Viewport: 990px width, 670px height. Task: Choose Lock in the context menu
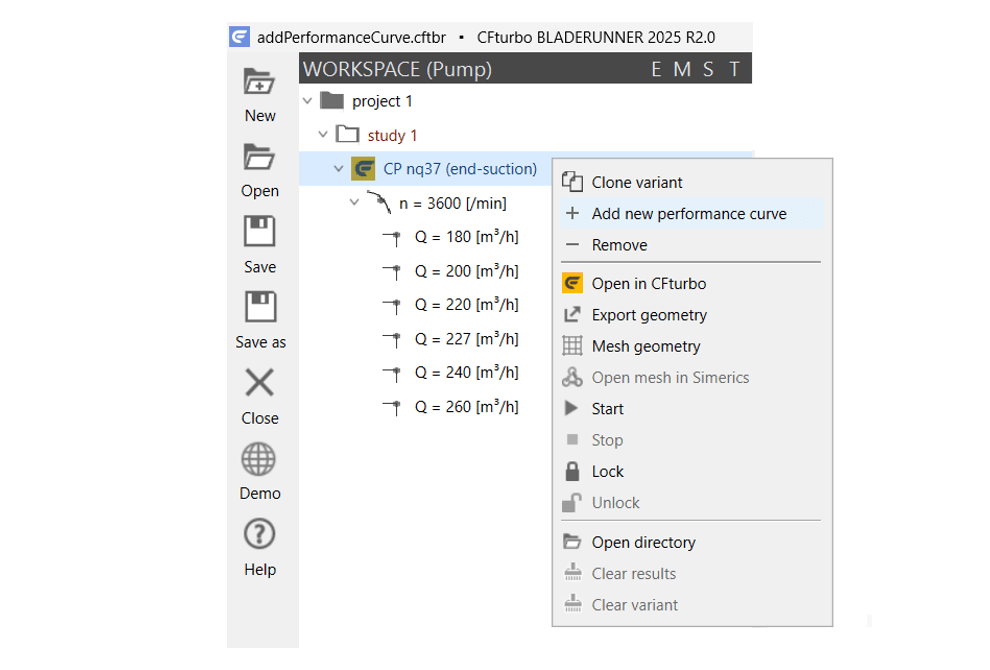691,471
